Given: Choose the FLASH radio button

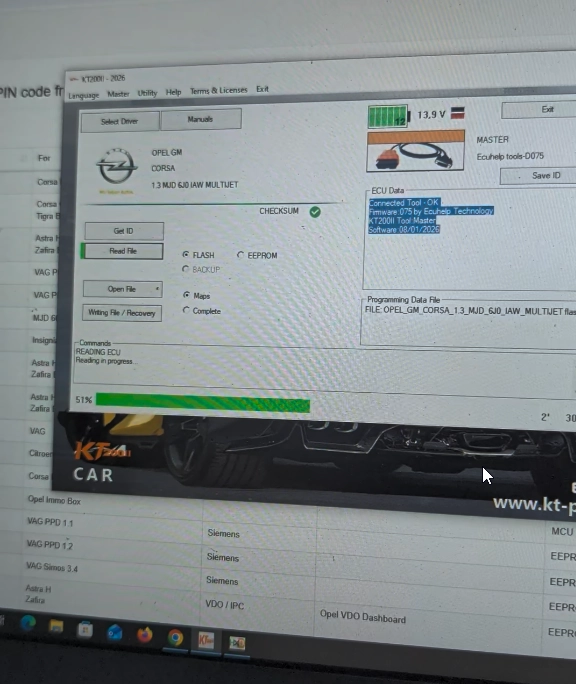Looking at the screenshot, I should tap(186, 254).
